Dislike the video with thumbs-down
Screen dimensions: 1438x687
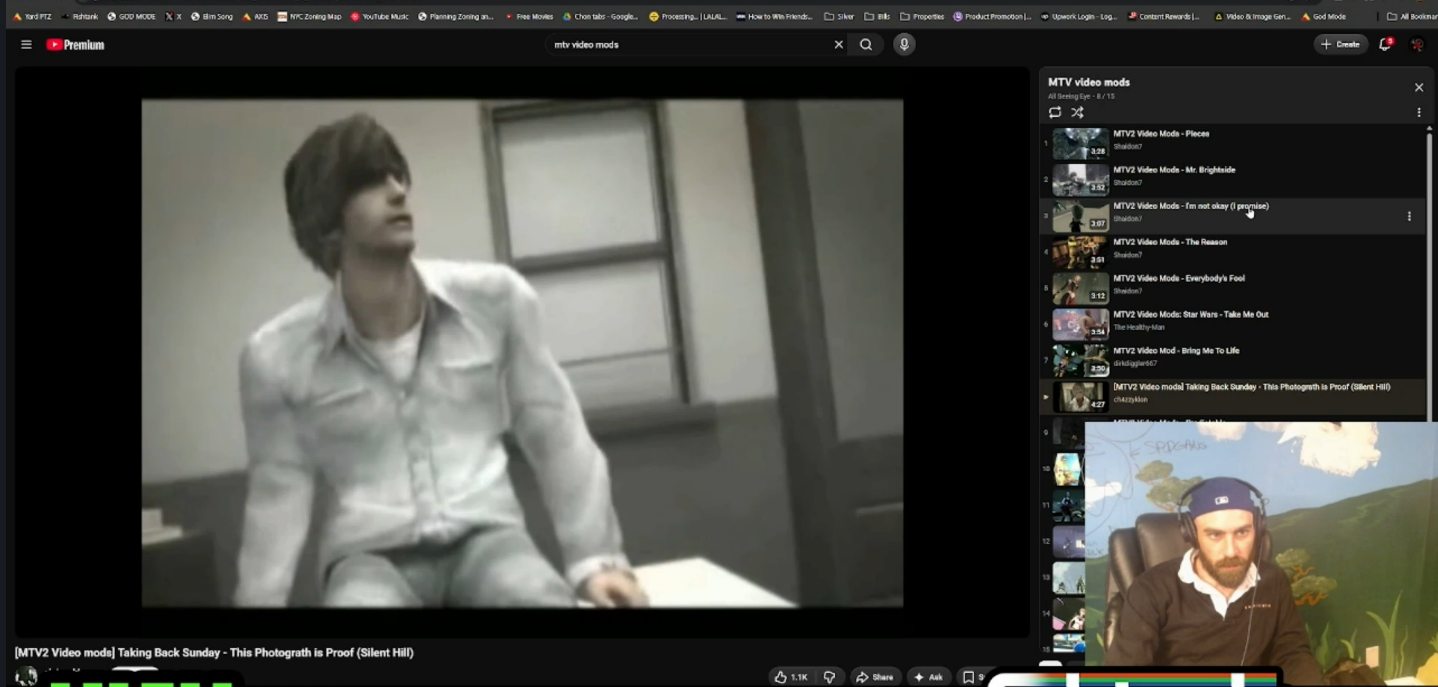click(829, 677)
